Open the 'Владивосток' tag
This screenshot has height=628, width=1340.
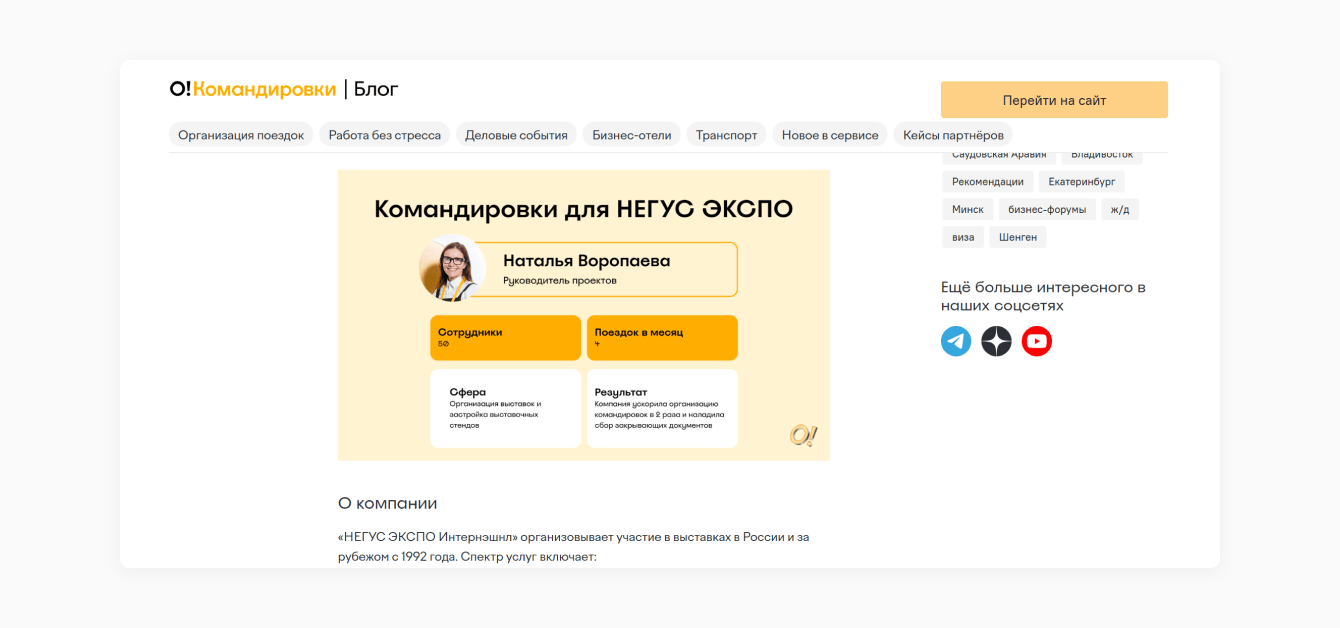1102,156
